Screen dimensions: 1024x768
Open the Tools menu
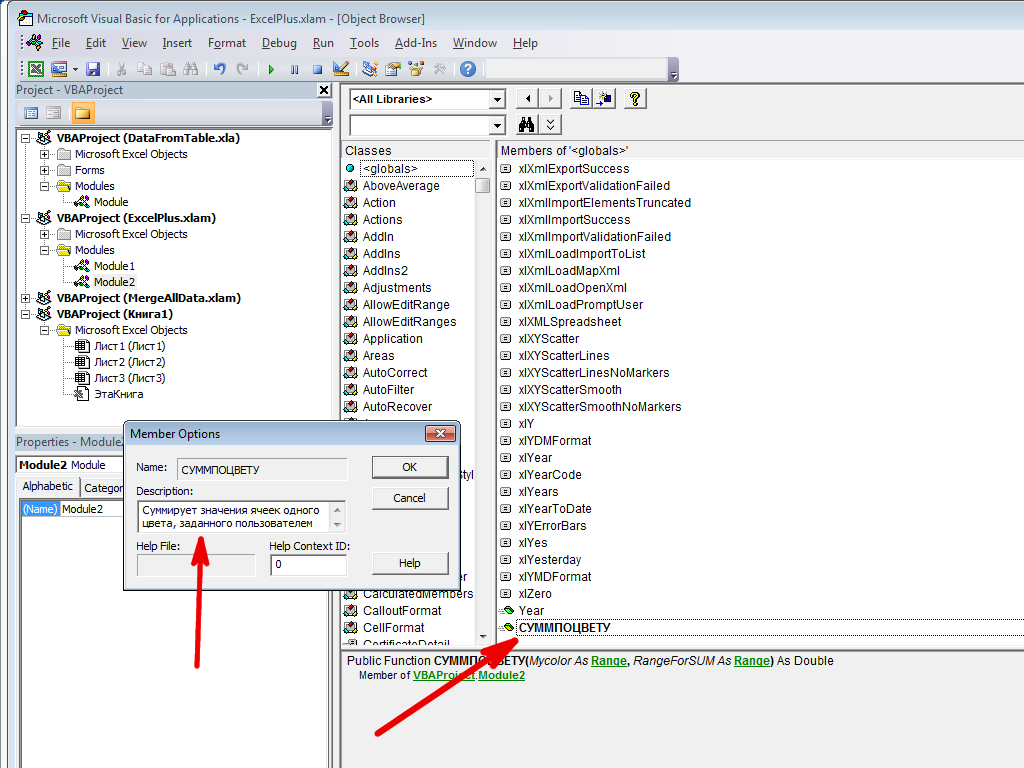point(364,43)
